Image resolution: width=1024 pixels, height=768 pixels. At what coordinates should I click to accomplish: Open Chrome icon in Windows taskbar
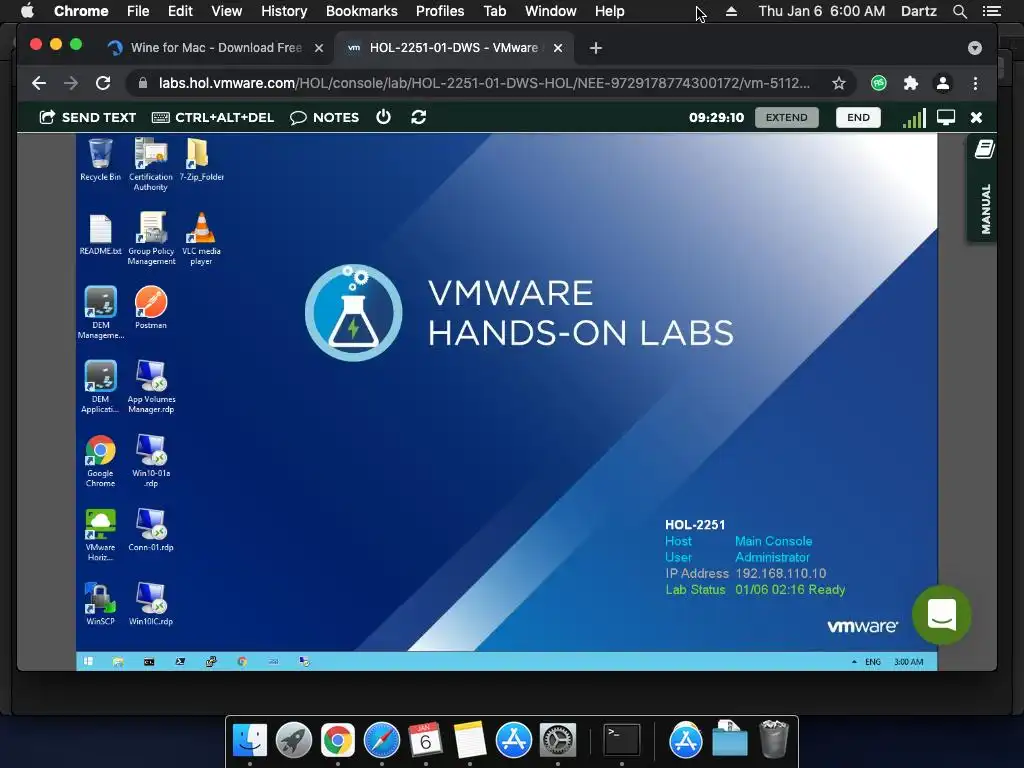pos(242,662)
